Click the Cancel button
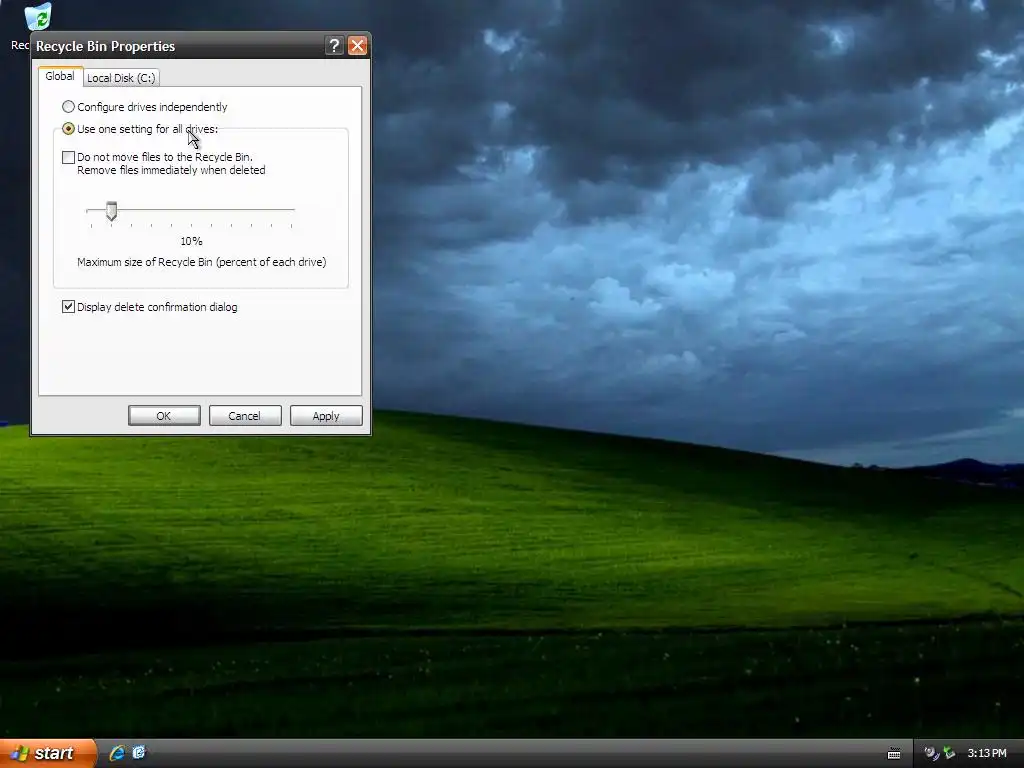The height and width of the screenshot is (768, 1024). point(245,416)
